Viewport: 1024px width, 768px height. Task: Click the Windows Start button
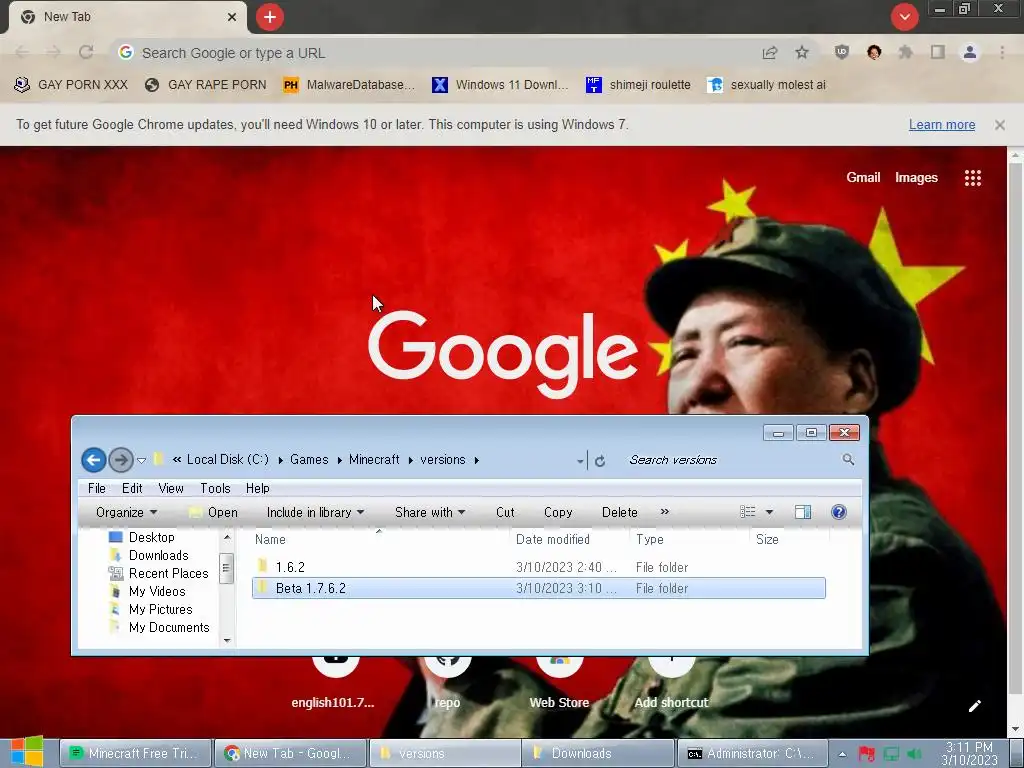pos(26,752)
